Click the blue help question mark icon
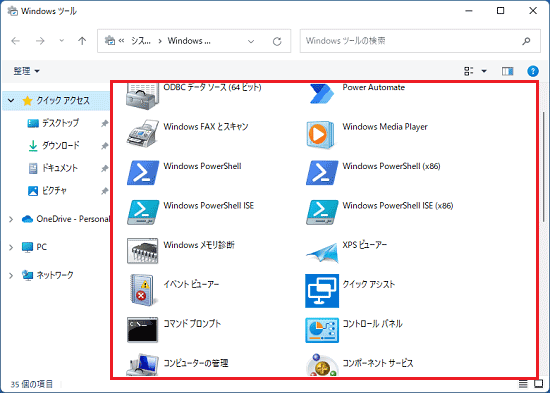550x393 pixels. click(x=533, y=71)
